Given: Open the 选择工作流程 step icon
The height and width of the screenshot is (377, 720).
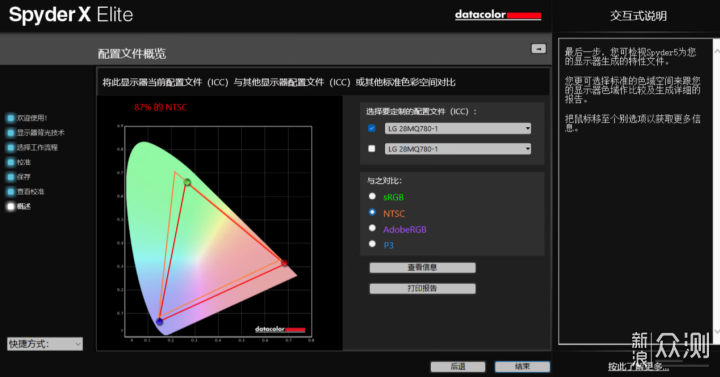Looking at the screenshot, I should click(11, 147).
